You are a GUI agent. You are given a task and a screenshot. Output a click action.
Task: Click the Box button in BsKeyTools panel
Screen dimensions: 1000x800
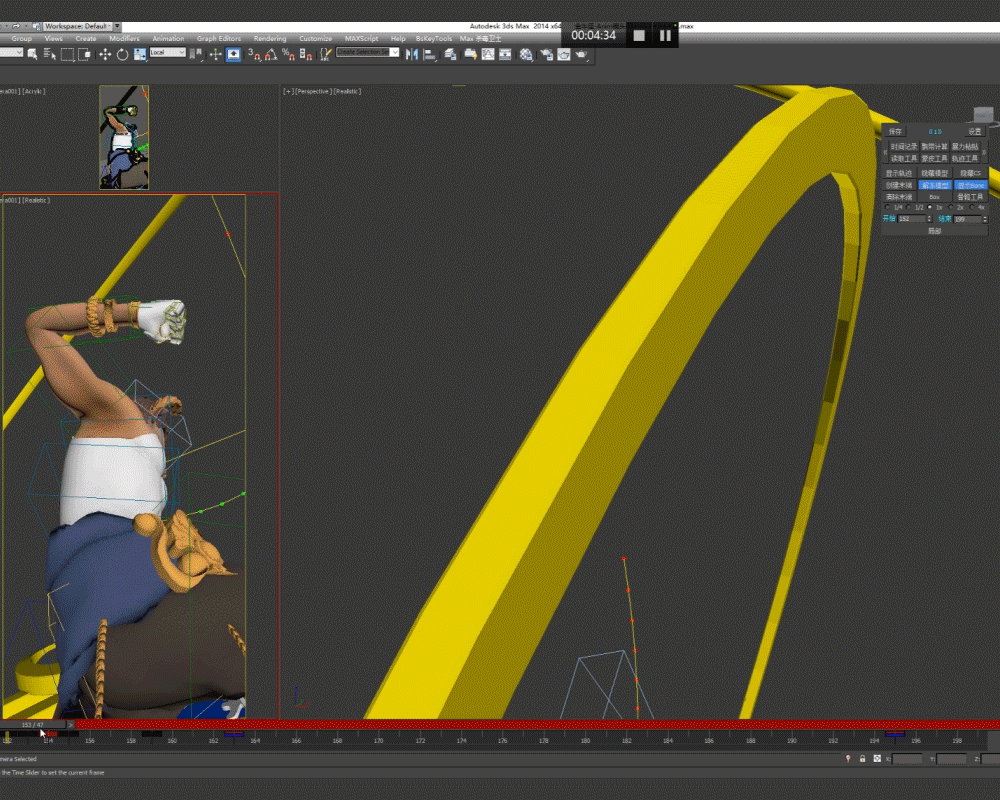click(x=934, y=196)
